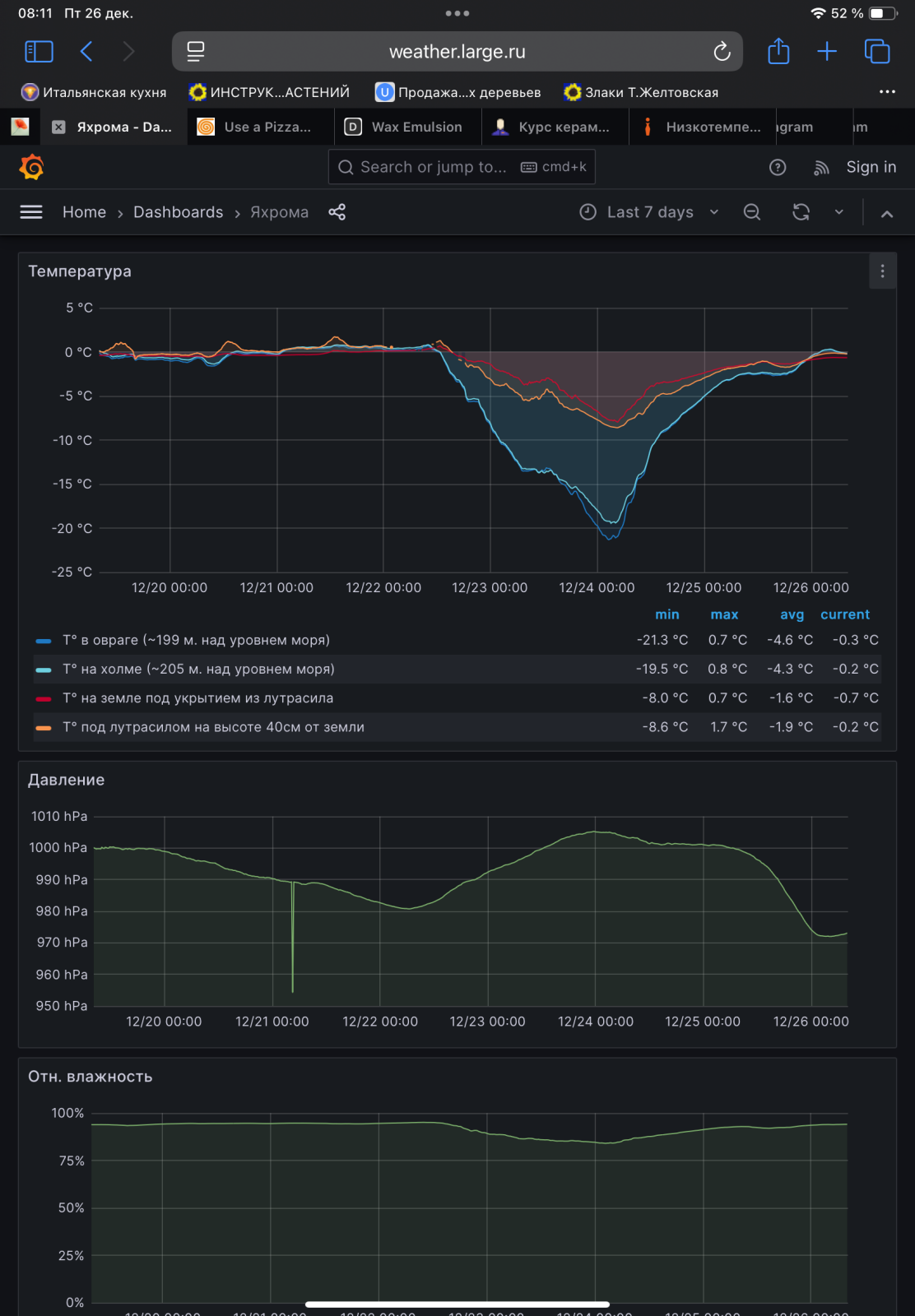915x1316 pixels.
Task: Toggle series T° в овраге in legend
Action: (196, 640)
